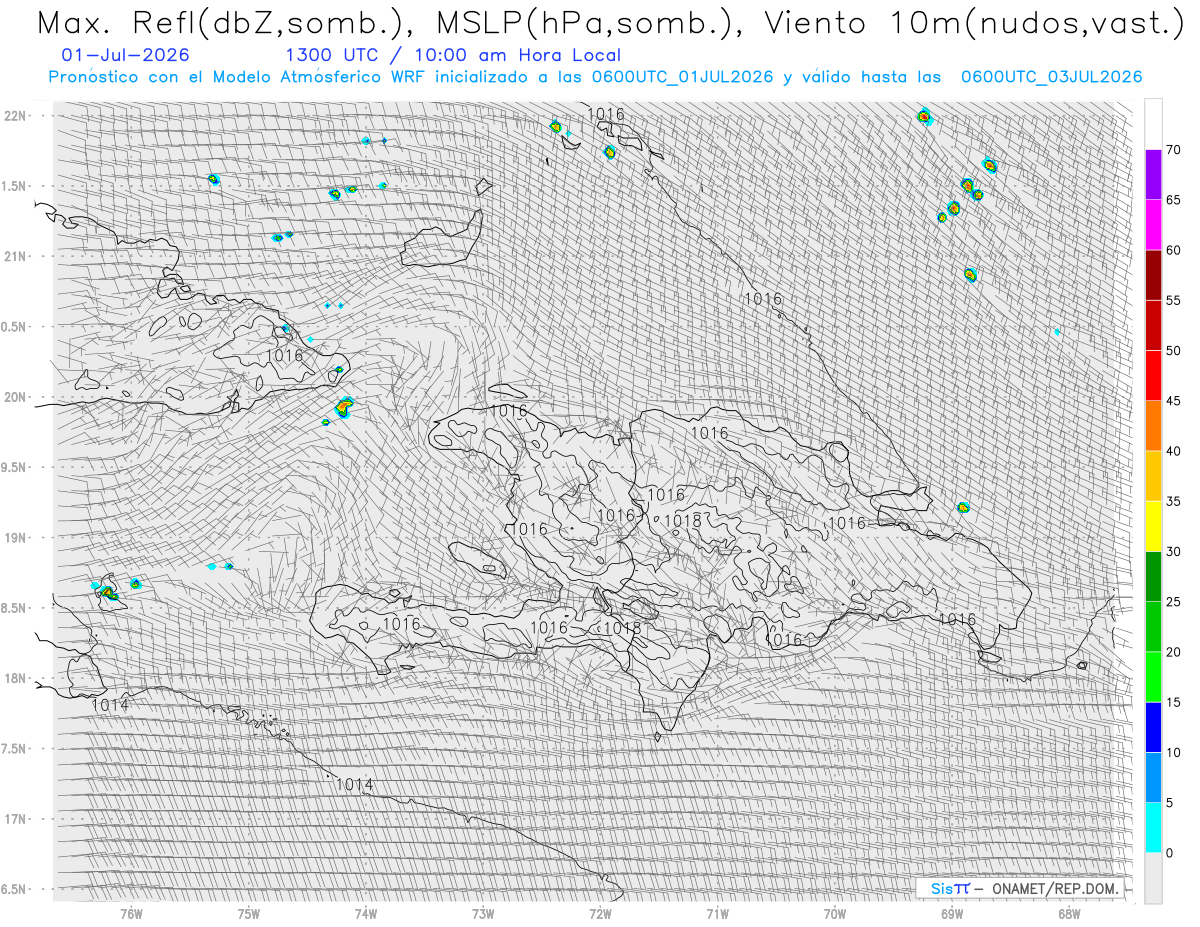Click the 18N latitude label
Screen dimensions: 1200x927
(x=16, y=679)
